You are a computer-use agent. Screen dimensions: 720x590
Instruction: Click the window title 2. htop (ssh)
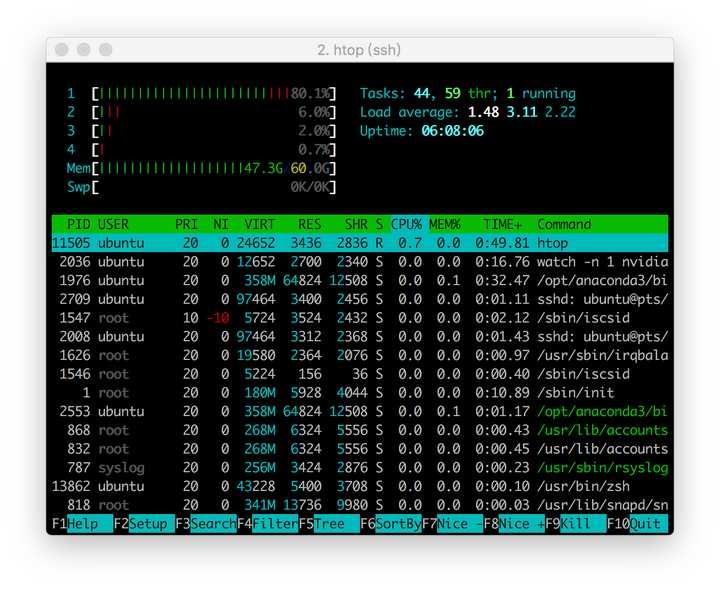[359, 50]
